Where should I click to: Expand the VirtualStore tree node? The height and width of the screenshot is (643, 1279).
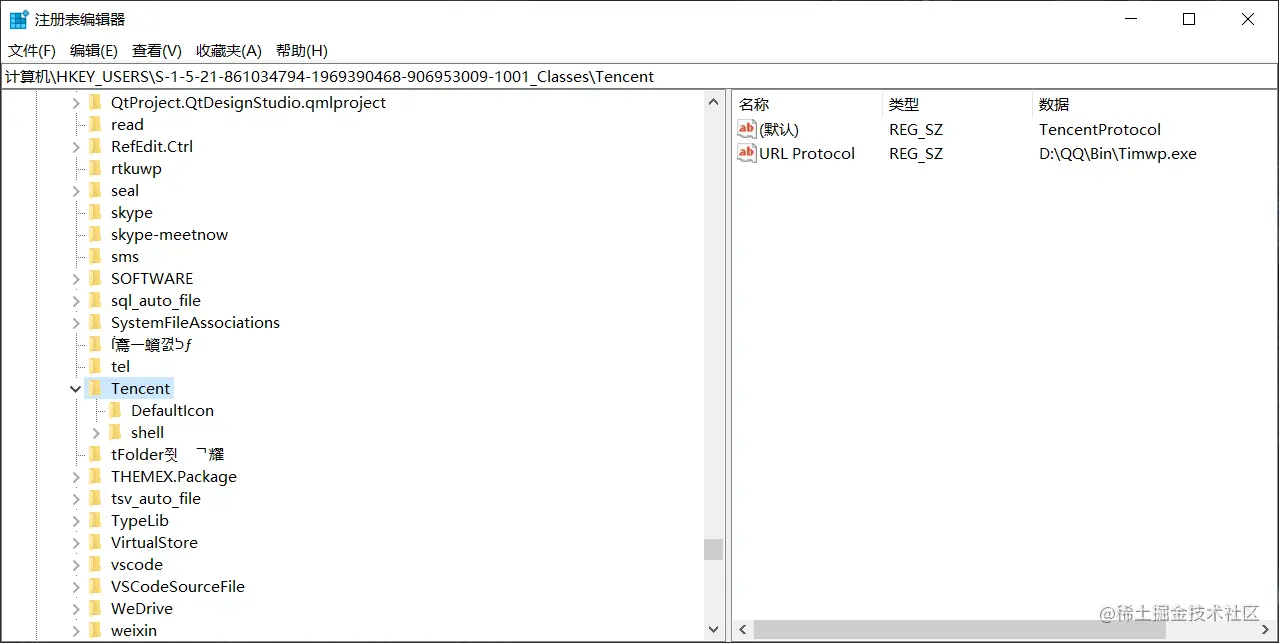tap(75, 542)
